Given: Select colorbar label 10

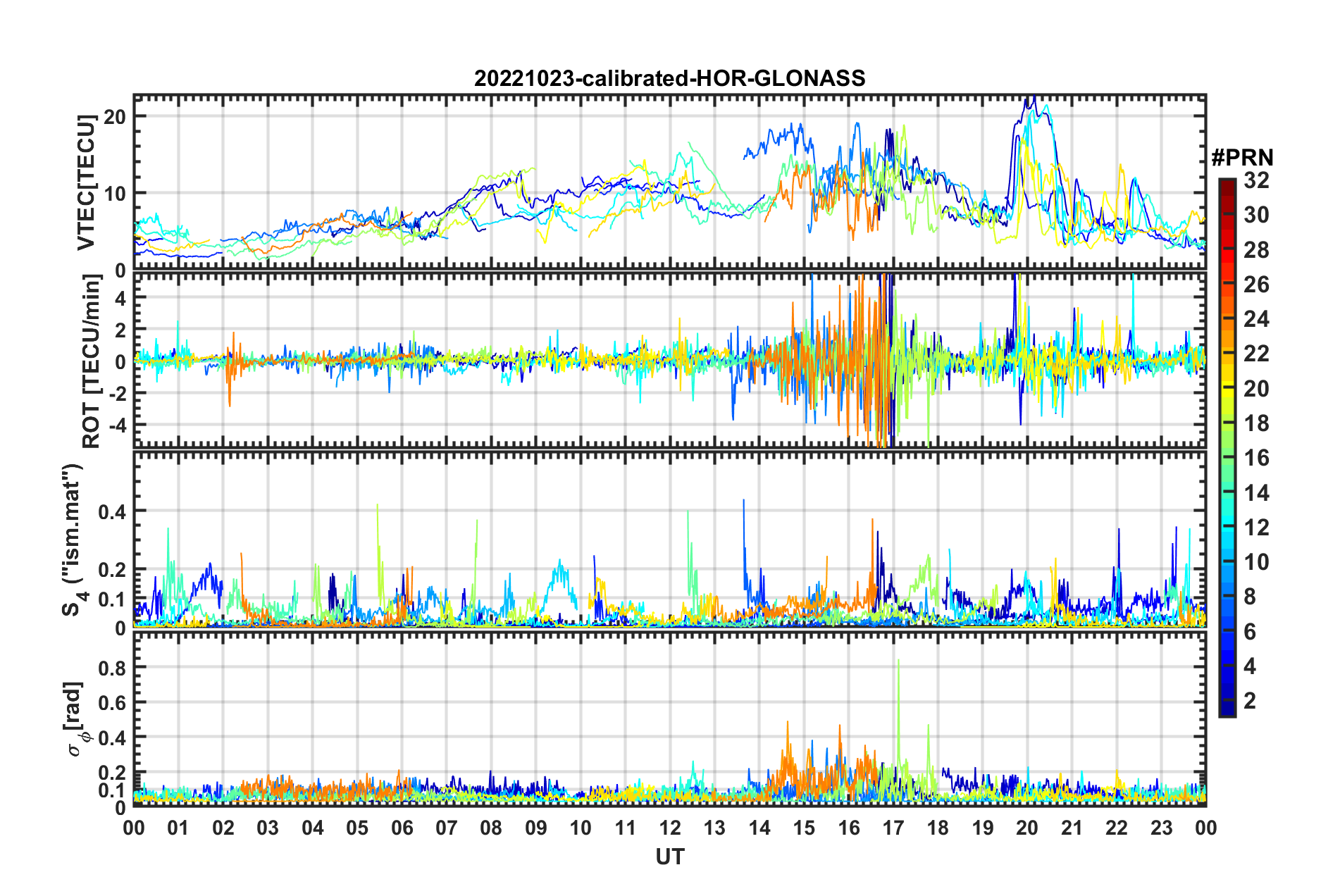Looking at the screenshot, I should [1257, 562].
